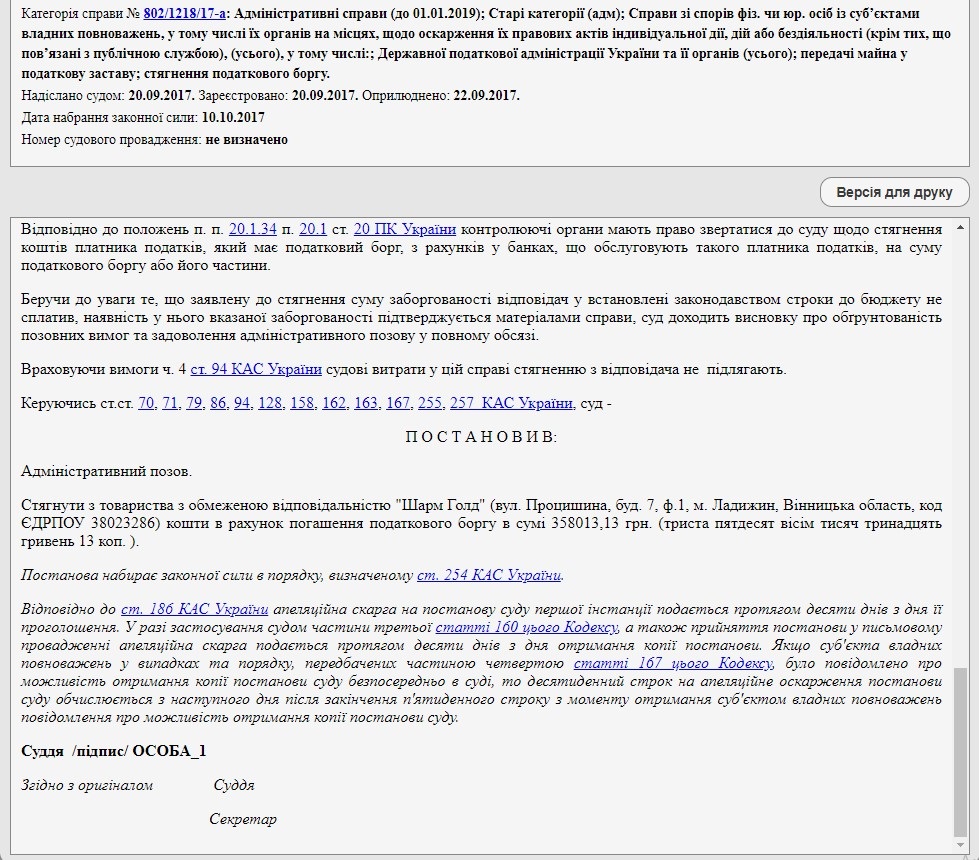This screenshot has width=979, height=860.
Task: Click article 128 link
Action: click(270, 403)
